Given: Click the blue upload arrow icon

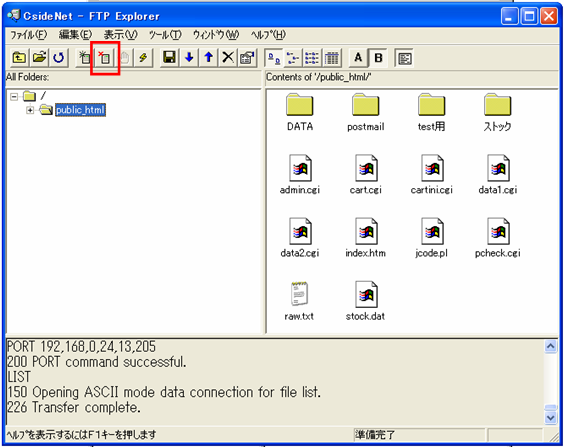Looking at the screenshot, I should (209, 58).
